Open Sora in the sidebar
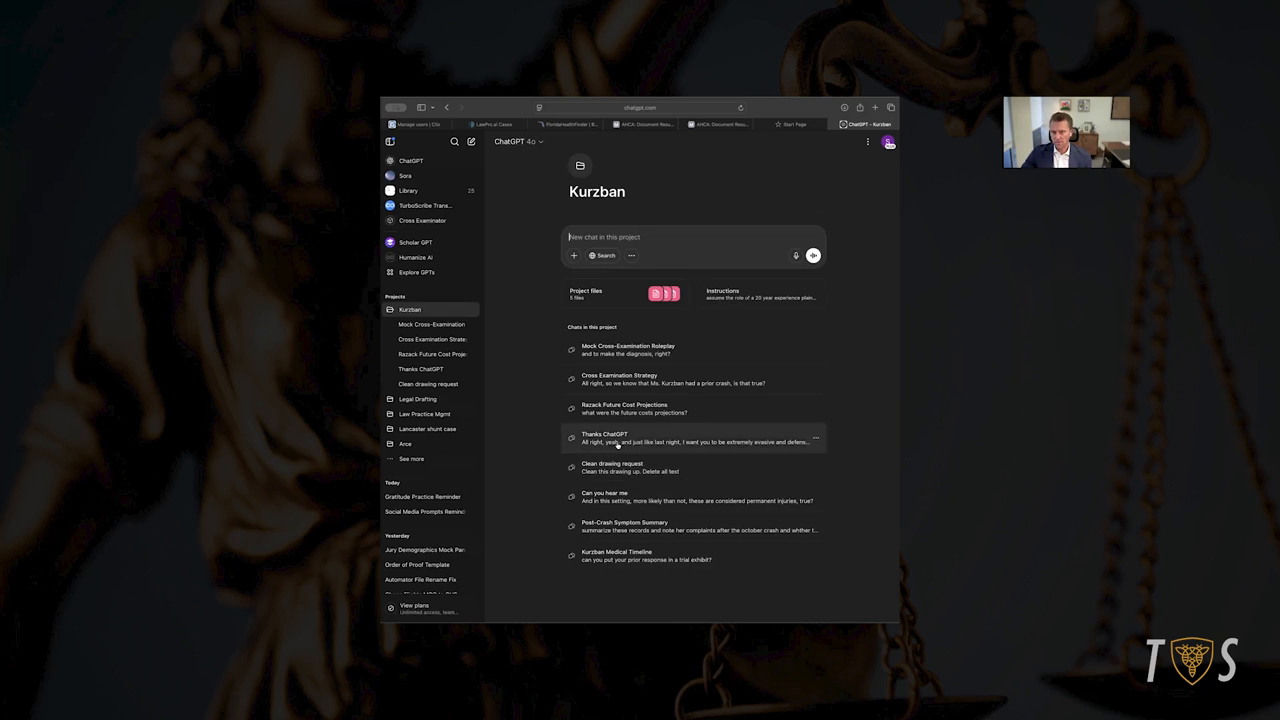 431,176
